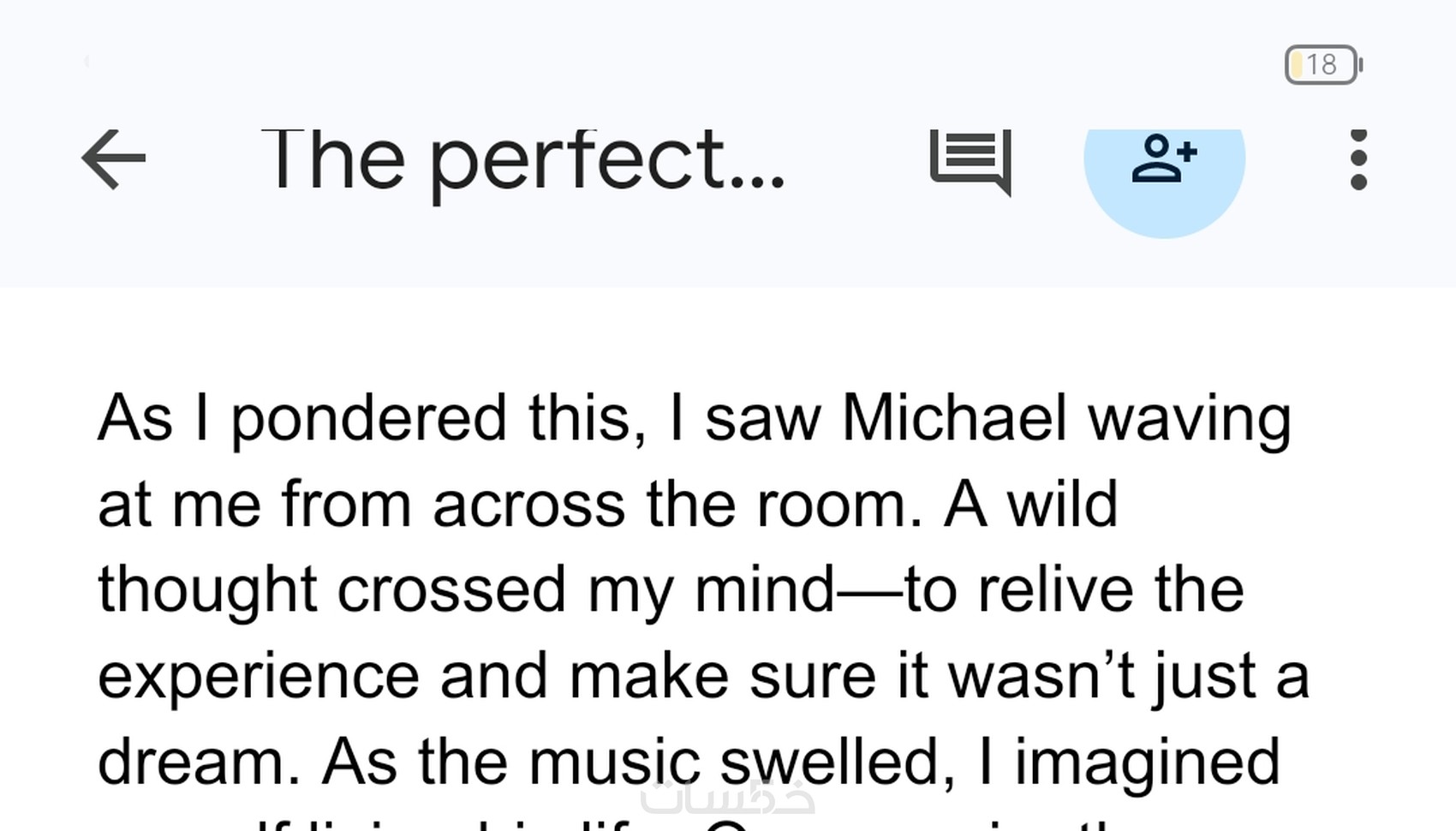Image resolution: width=1456 pixels, height=831 pixels.
Task: Tap the add person share icon
Action: tap(1164, 161)
